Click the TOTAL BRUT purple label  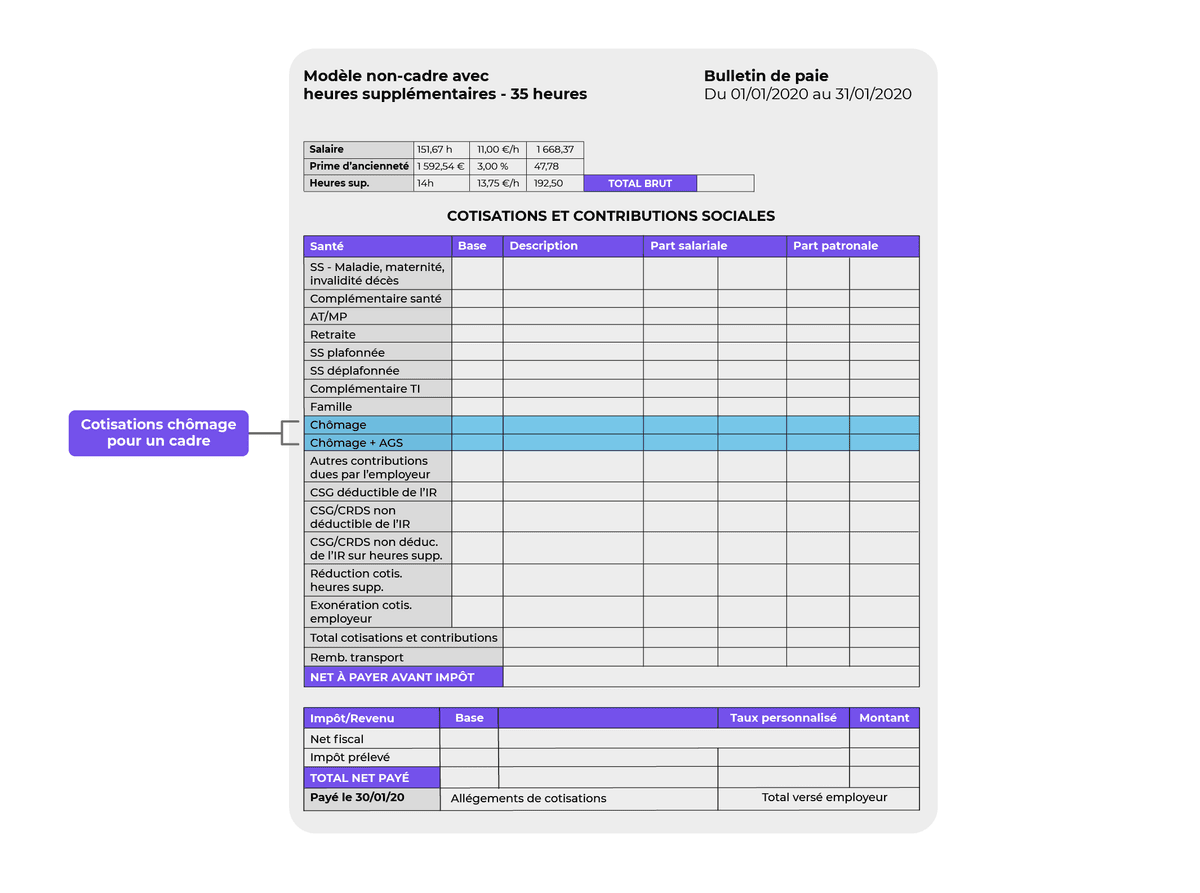(640, 184)
